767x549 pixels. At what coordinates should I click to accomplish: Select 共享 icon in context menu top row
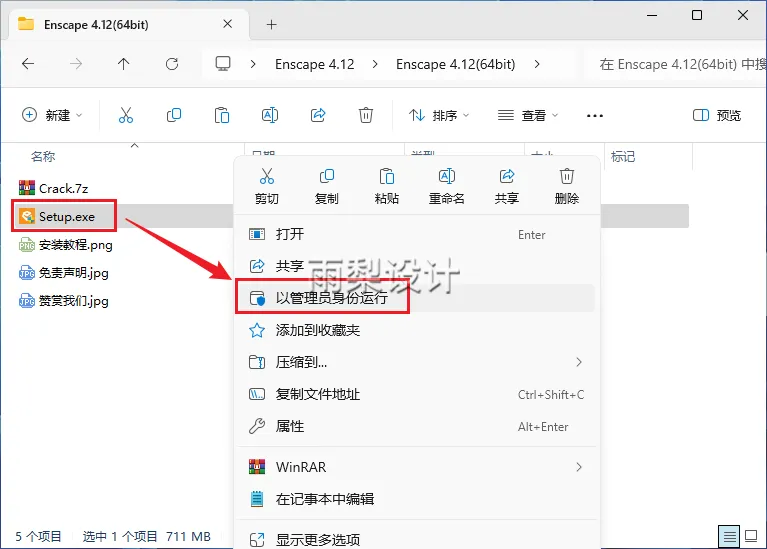507,186
